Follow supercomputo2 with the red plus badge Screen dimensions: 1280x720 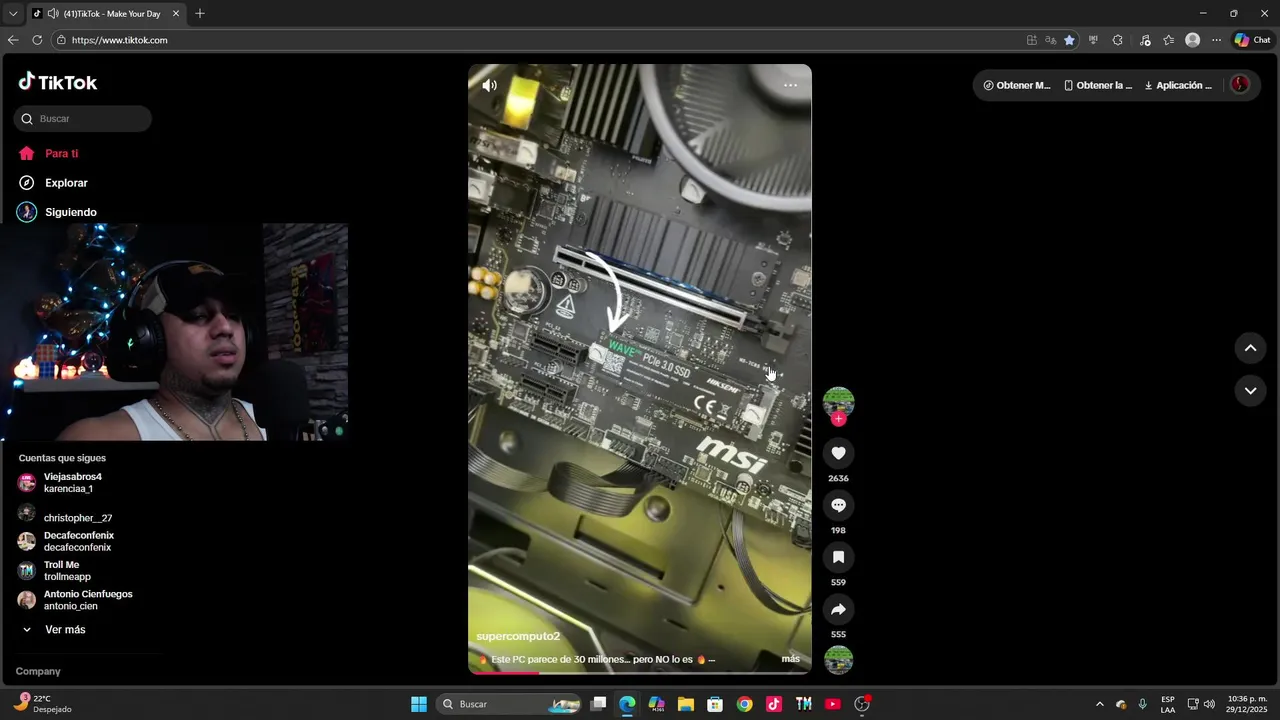[x=838, y=419]
